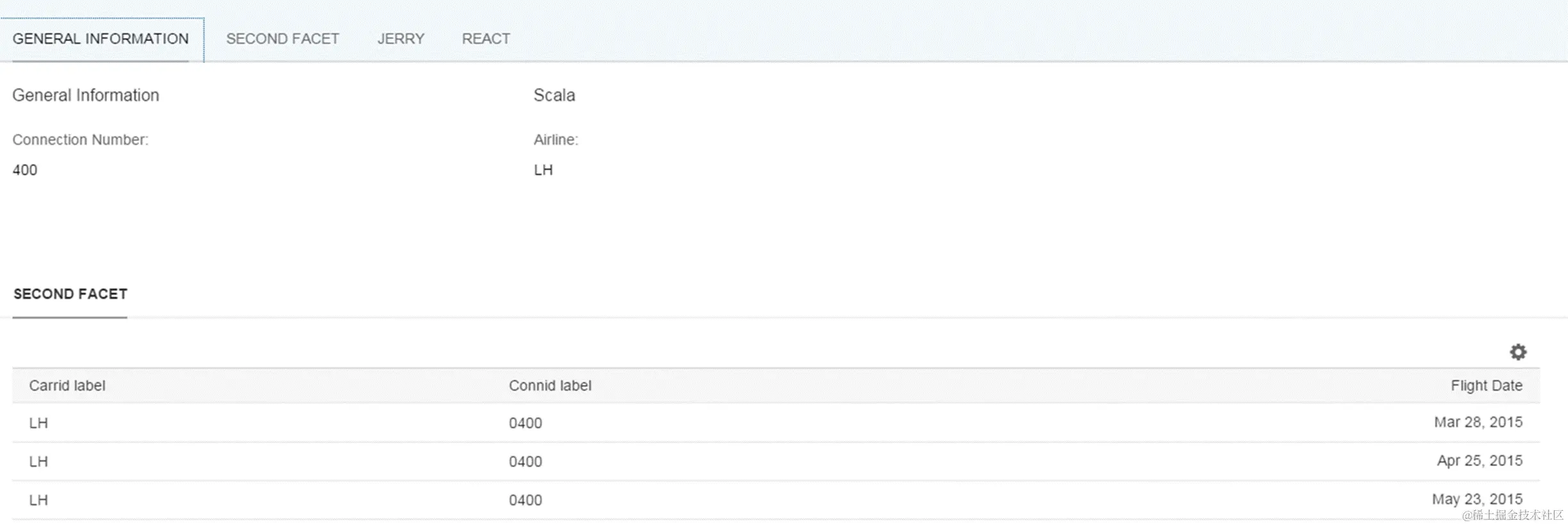The image size is (1568, 525).
Task: Select the May 23, 2015 date cell
Action: pyautogui.click(x=1477, y=499)
